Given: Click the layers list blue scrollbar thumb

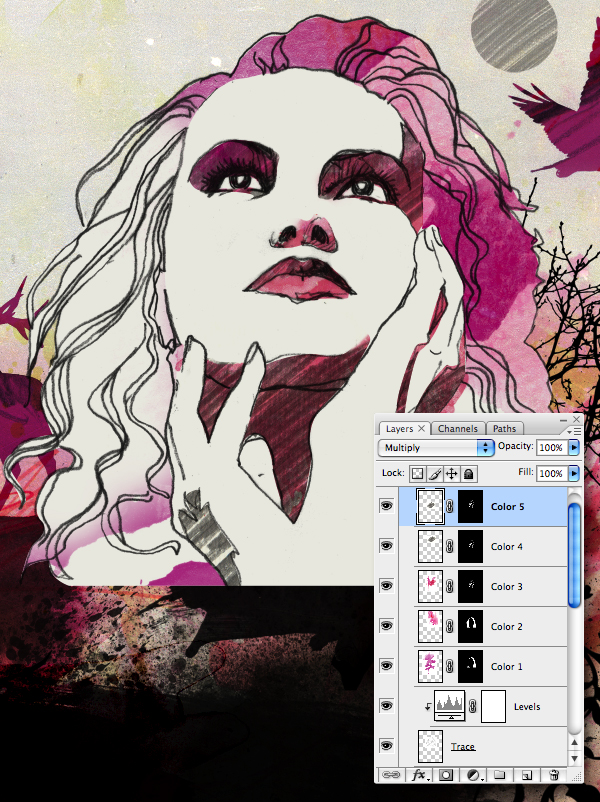Looking at the screenshot, I should [575, 554].
